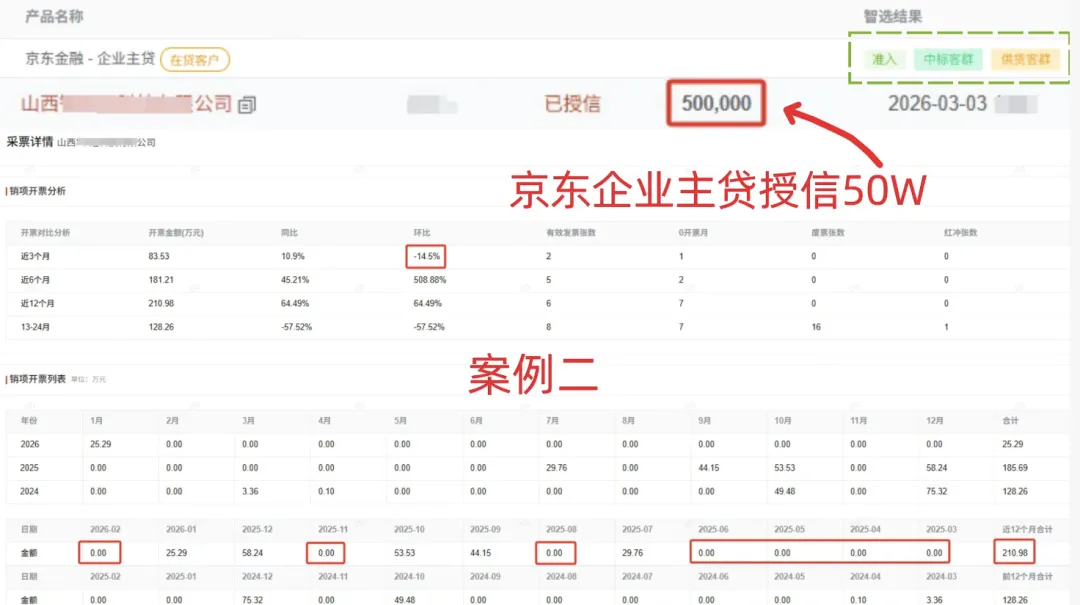Click the 近12个月合计 header
The width and height of the screenshot is (1080, 605).
point(1027,529)
